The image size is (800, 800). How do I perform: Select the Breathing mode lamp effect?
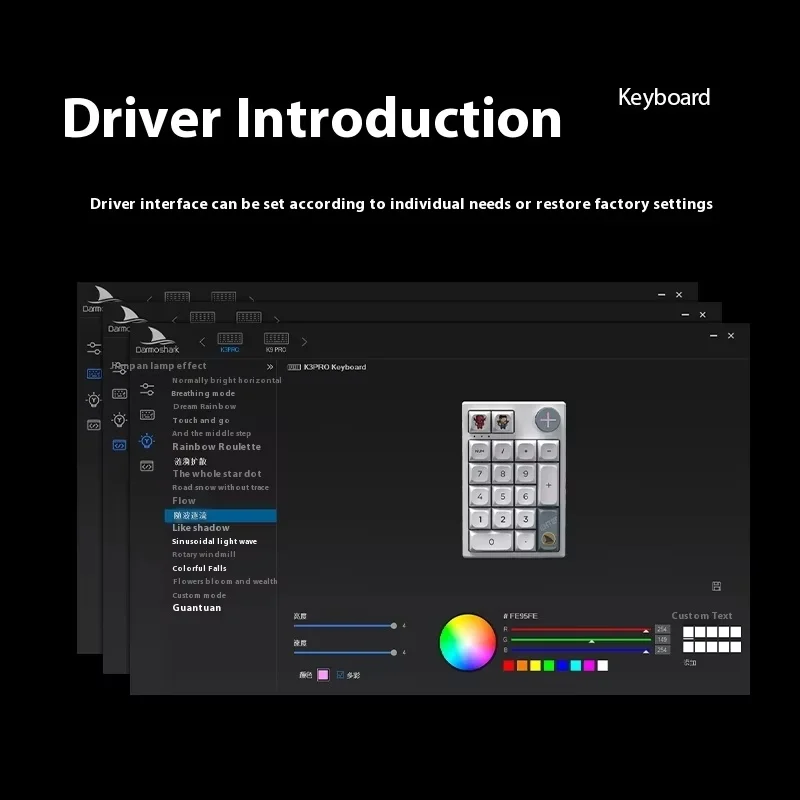pos(203,393)
